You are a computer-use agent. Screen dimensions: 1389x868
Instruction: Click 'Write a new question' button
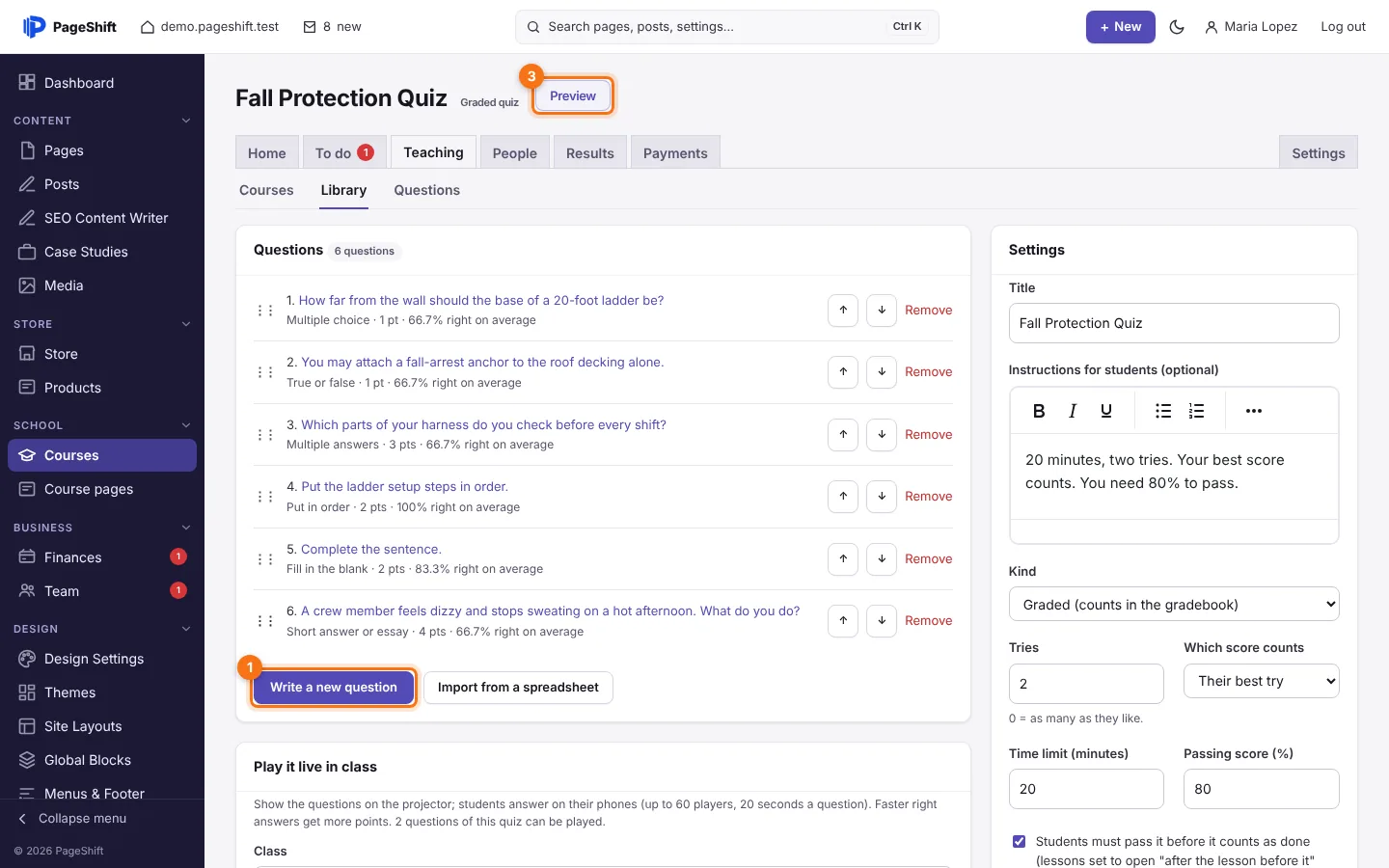pyautogui.click(x=334, y=688)
